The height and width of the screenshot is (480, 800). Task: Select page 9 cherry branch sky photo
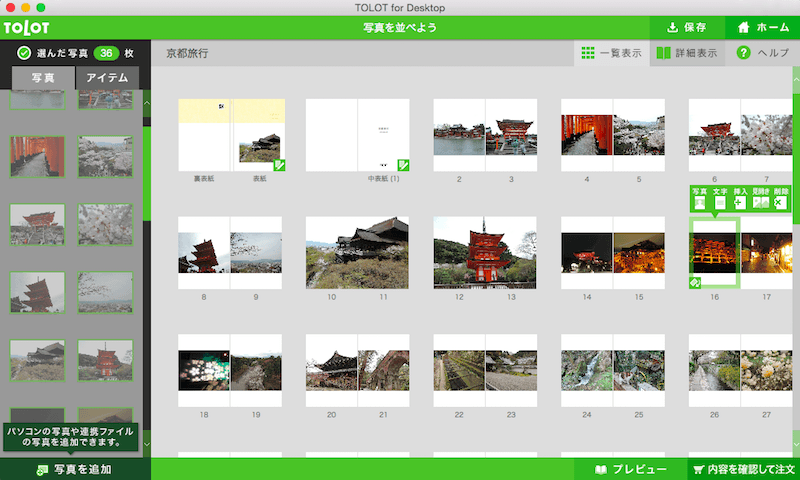click(x=256, y=252)
